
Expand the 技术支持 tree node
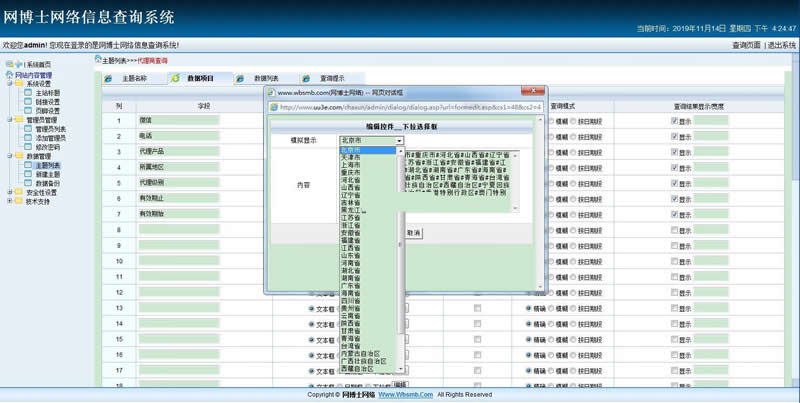pos(10,202)
